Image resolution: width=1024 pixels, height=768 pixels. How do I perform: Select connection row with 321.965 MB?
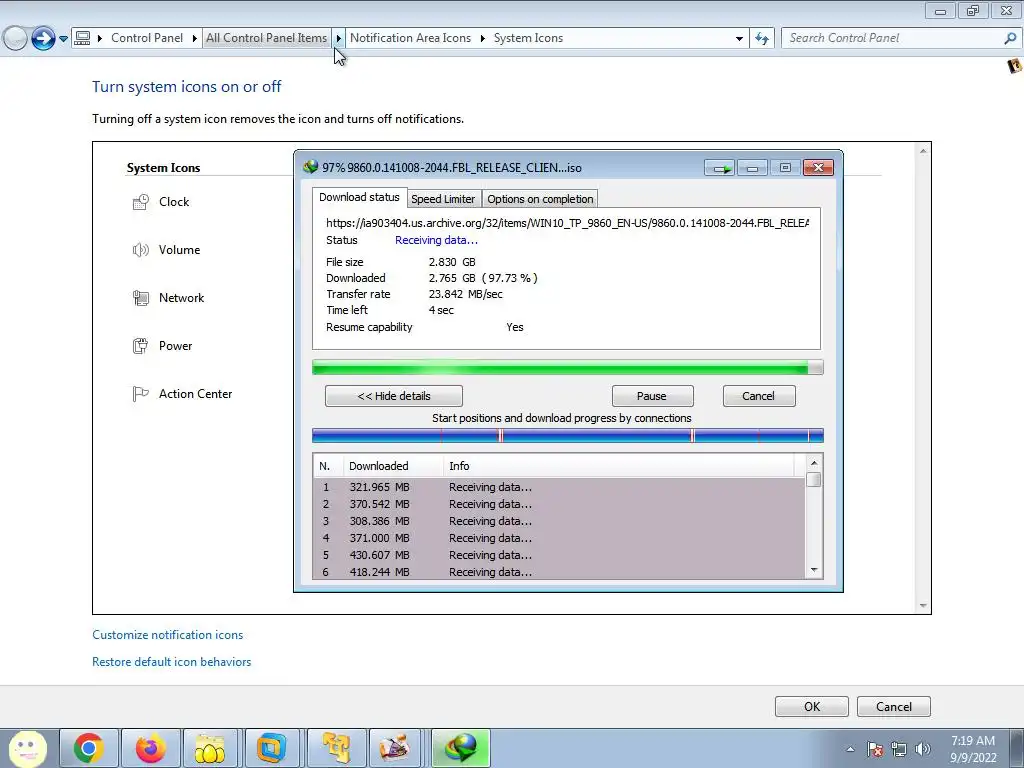click(x=559, y=487)
